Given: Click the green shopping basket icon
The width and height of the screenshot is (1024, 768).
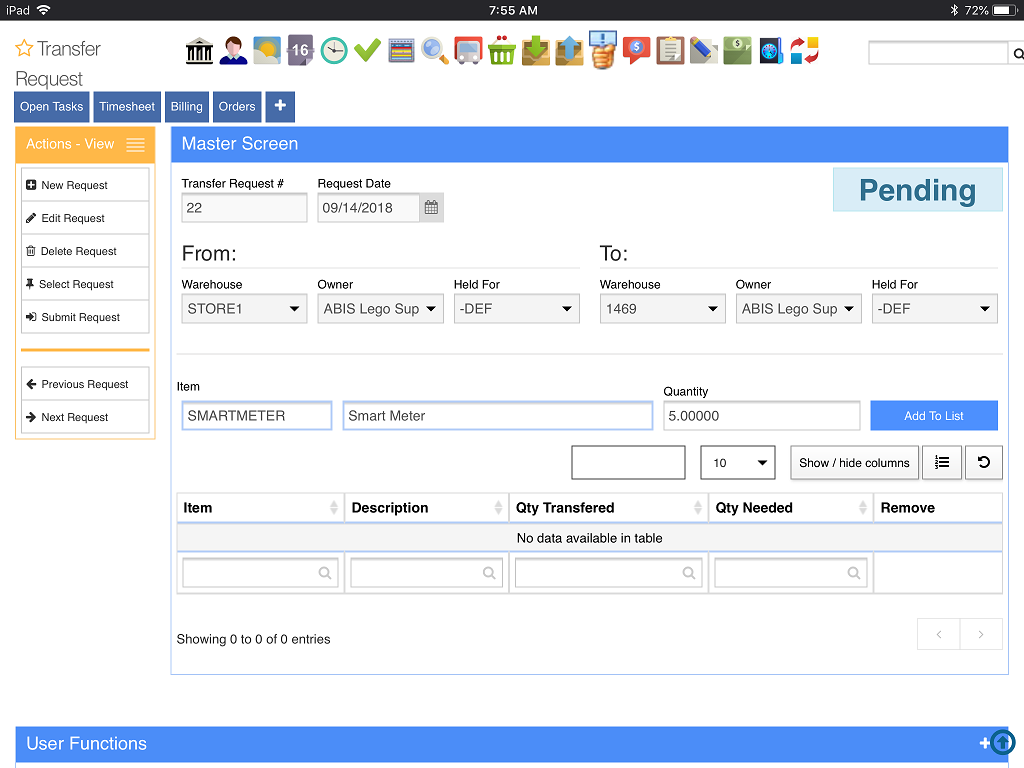Looking at the screenshot, I should pyautogui.click(x=501, y=50).
